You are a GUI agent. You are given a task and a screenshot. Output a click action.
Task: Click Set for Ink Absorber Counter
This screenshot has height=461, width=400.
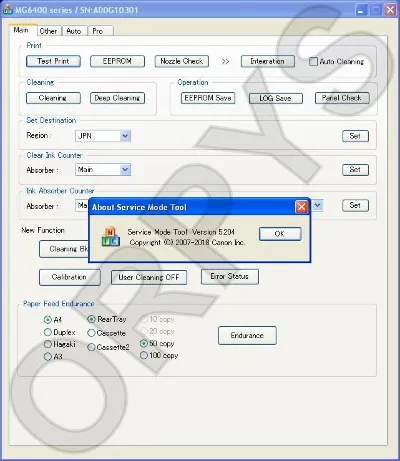[x=355, y=205]
